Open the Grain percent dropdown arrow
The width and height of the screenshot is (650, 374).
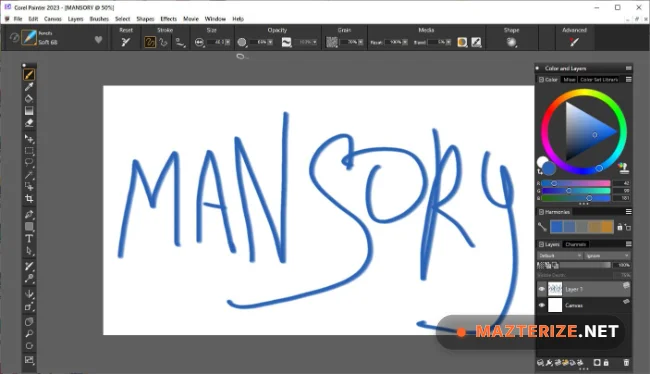point(361,42)
